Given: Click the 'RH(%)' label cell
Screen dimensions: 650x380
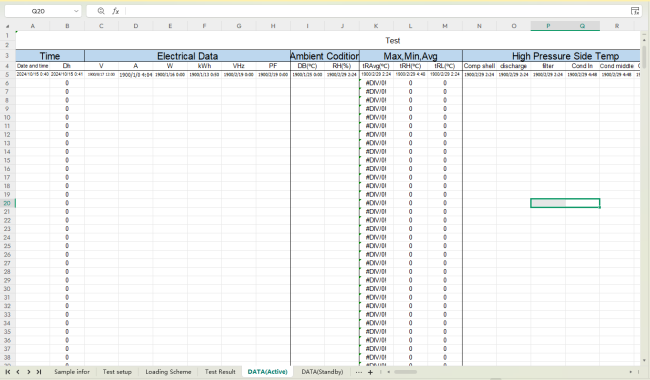Looking at the screenshot, I should [342, 66].
